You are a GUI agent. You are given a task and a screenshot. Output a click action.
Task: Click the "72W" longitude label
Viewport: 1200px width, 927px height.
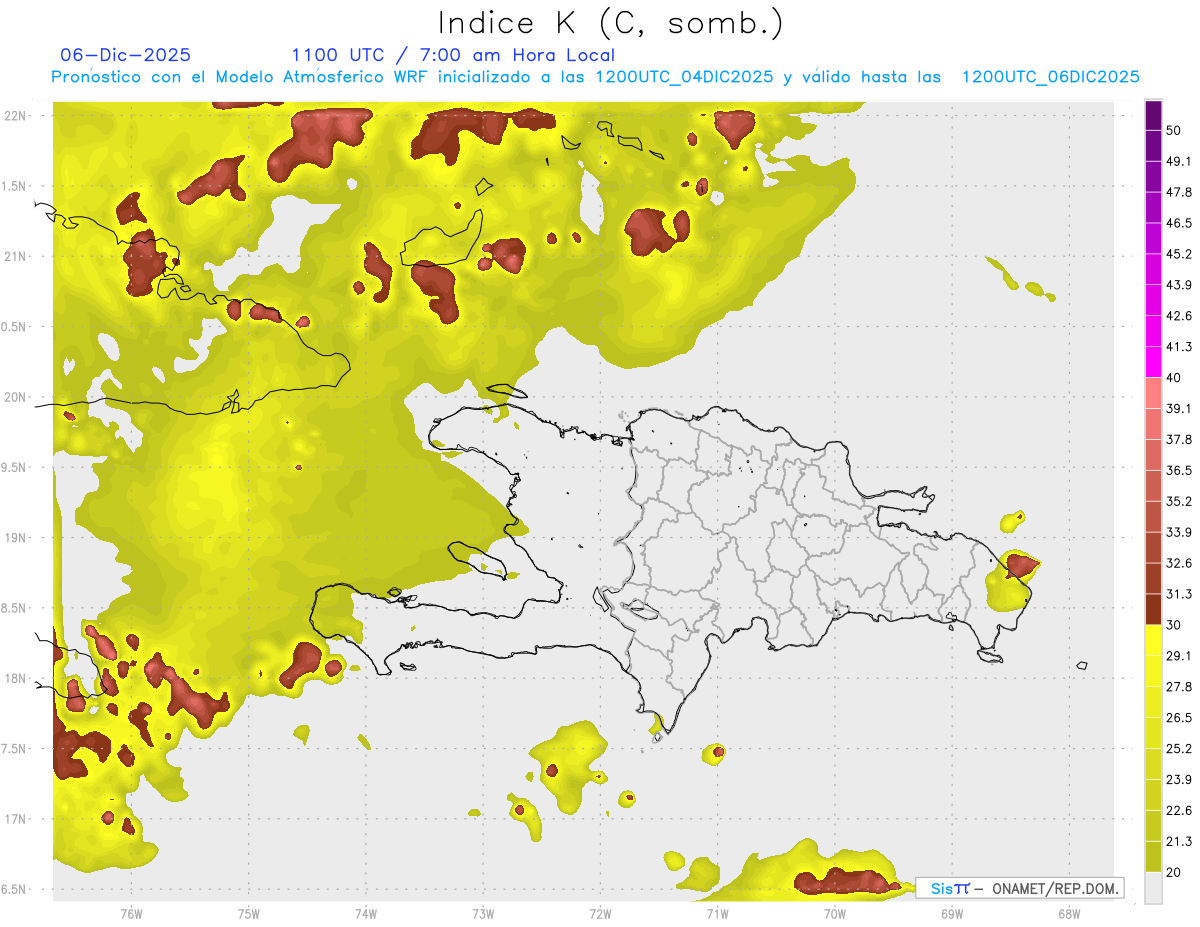click(x=600, y=913)
